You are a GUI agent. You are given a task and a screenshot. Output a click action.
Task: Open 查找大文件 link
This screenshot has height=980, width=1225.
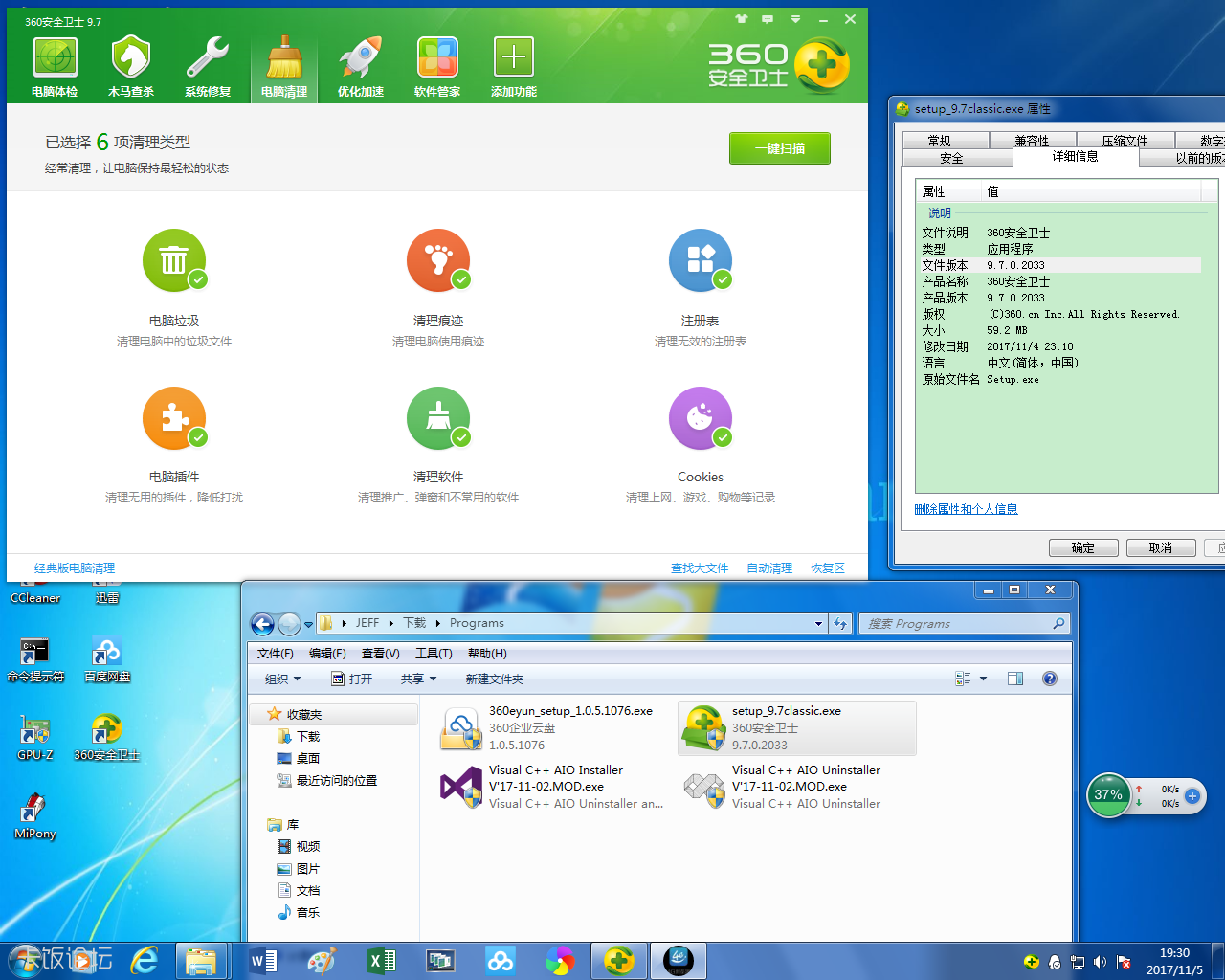[x=700, y=568]
